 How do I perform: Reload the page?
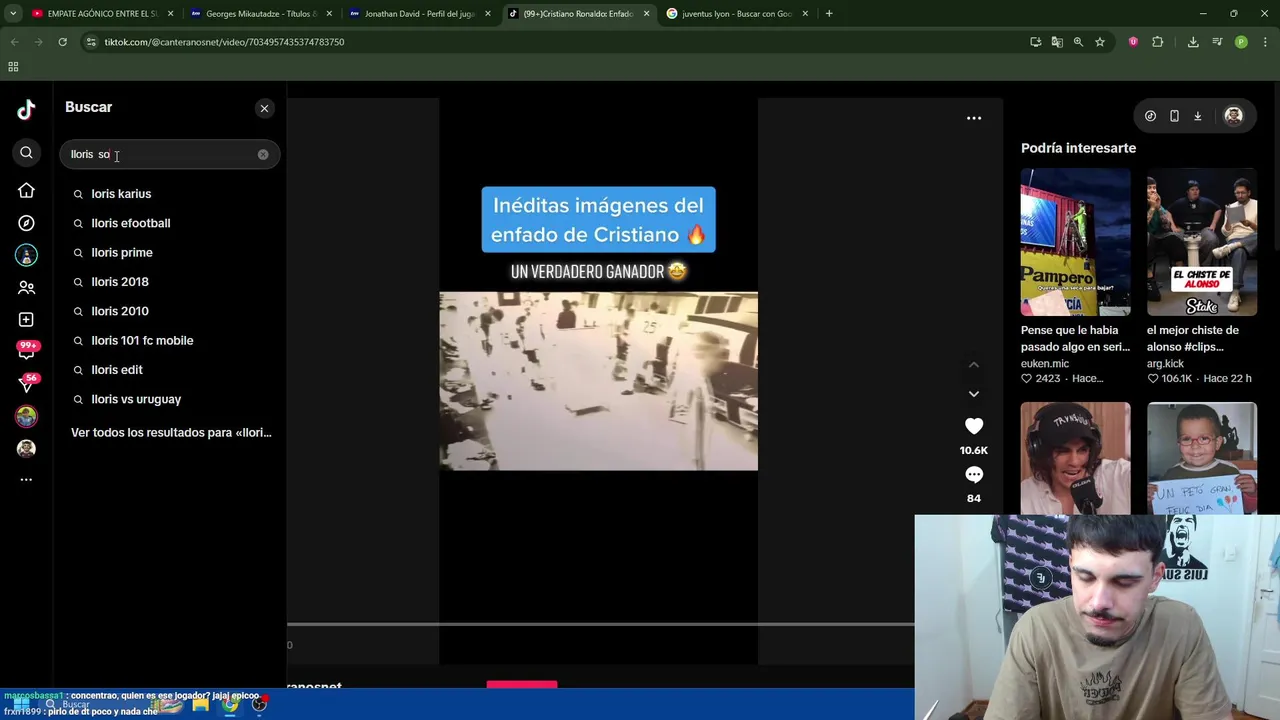pos(62,42)
